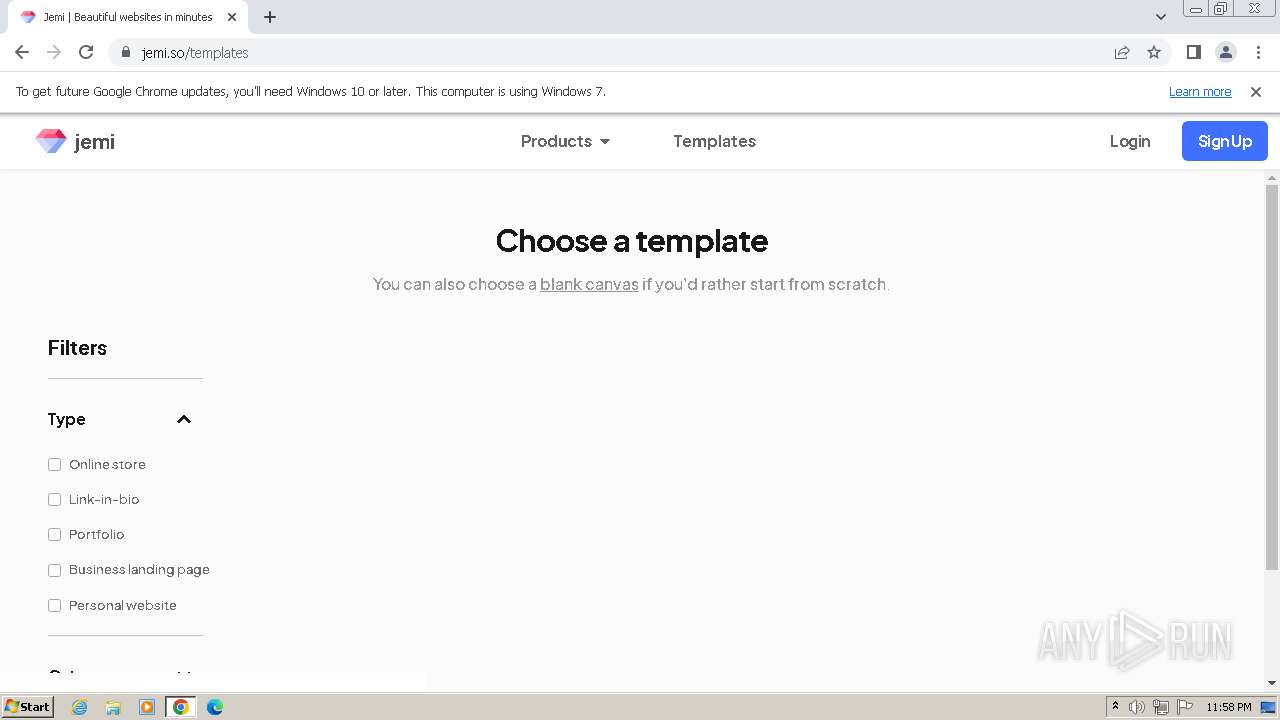Reload the page with refresh icon
Image resolution: width=1280 pixels, height=720 pixels.
click(86, 52)
